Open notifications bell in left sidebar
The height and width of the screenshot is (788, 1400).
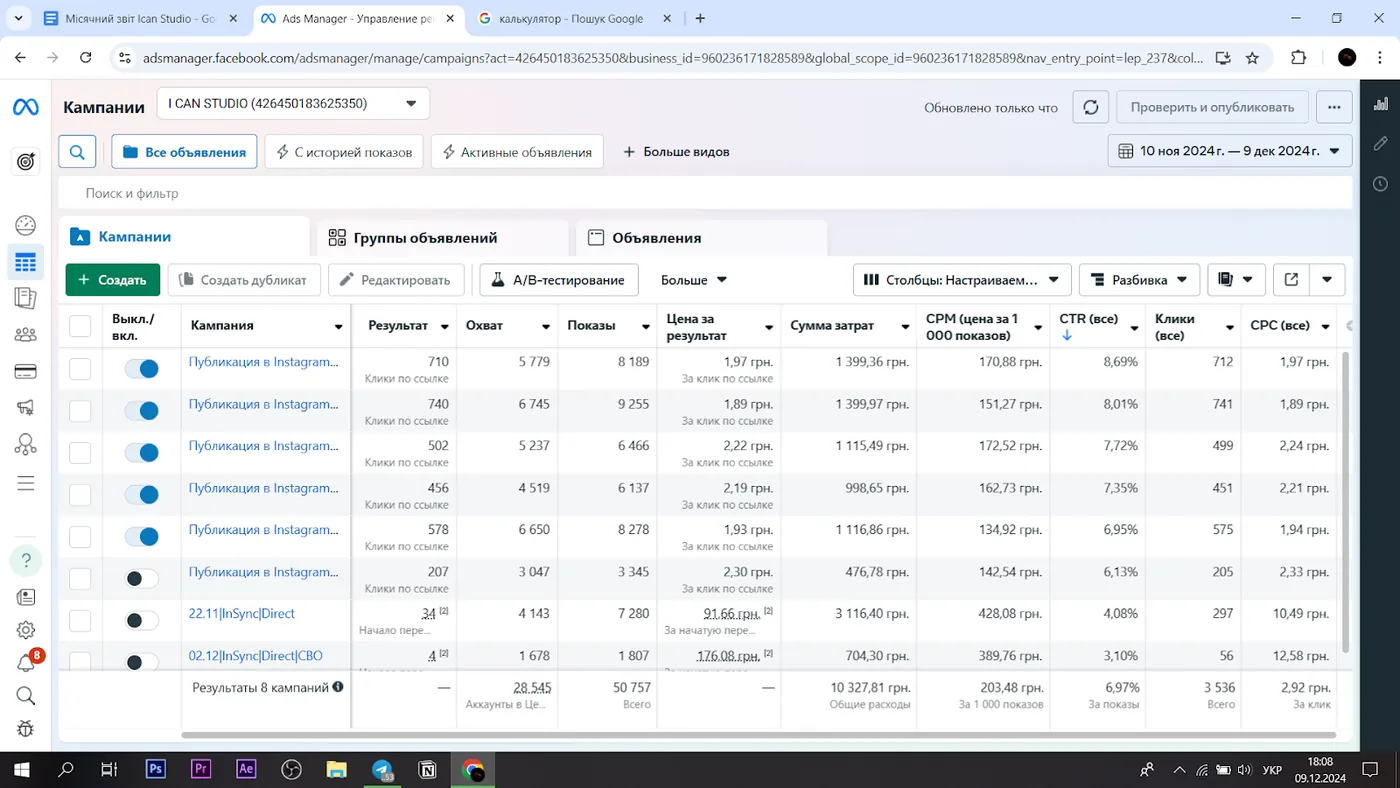tap(26, 662)
